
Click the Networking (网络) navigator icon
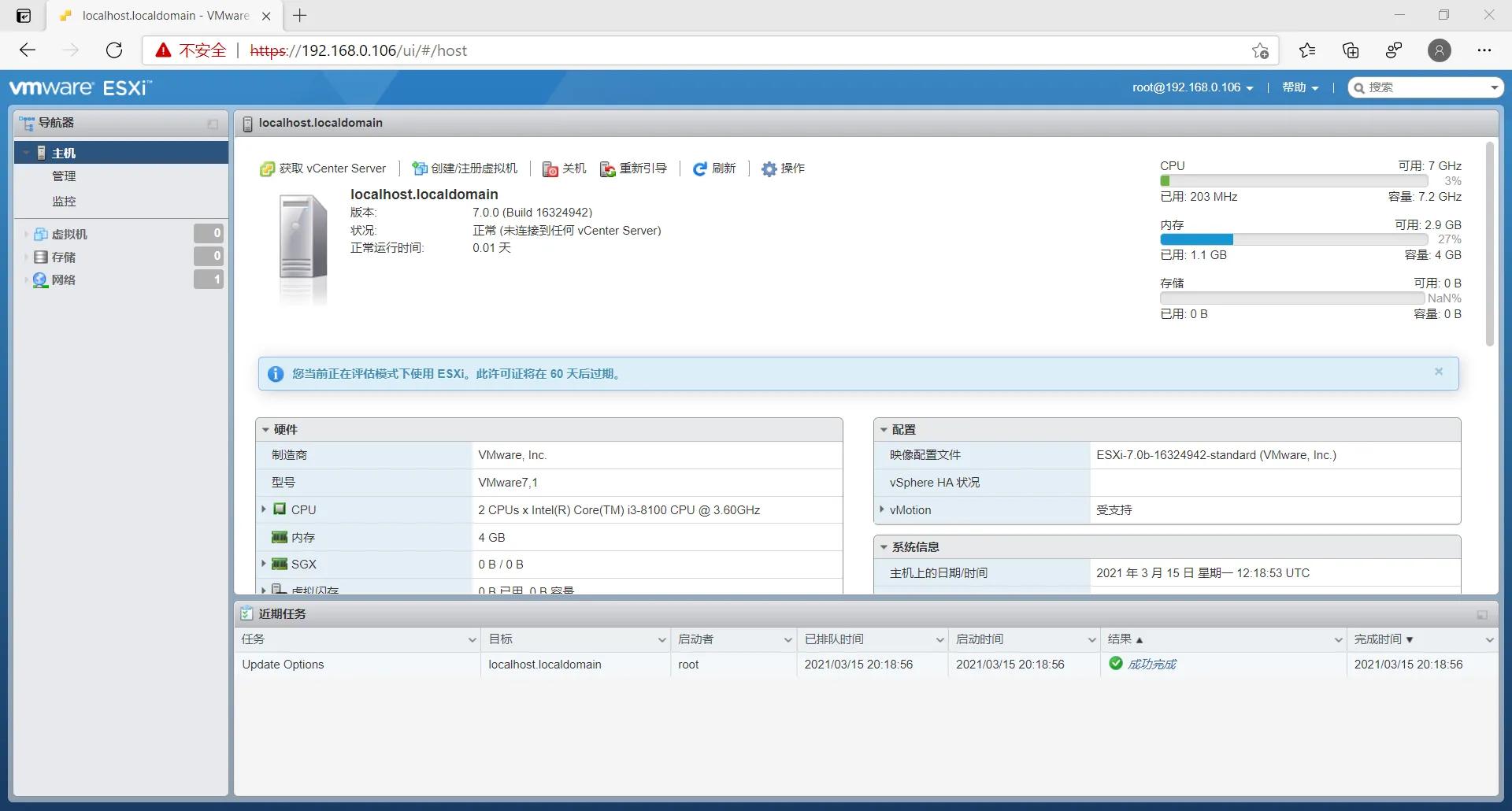(41, 280)
